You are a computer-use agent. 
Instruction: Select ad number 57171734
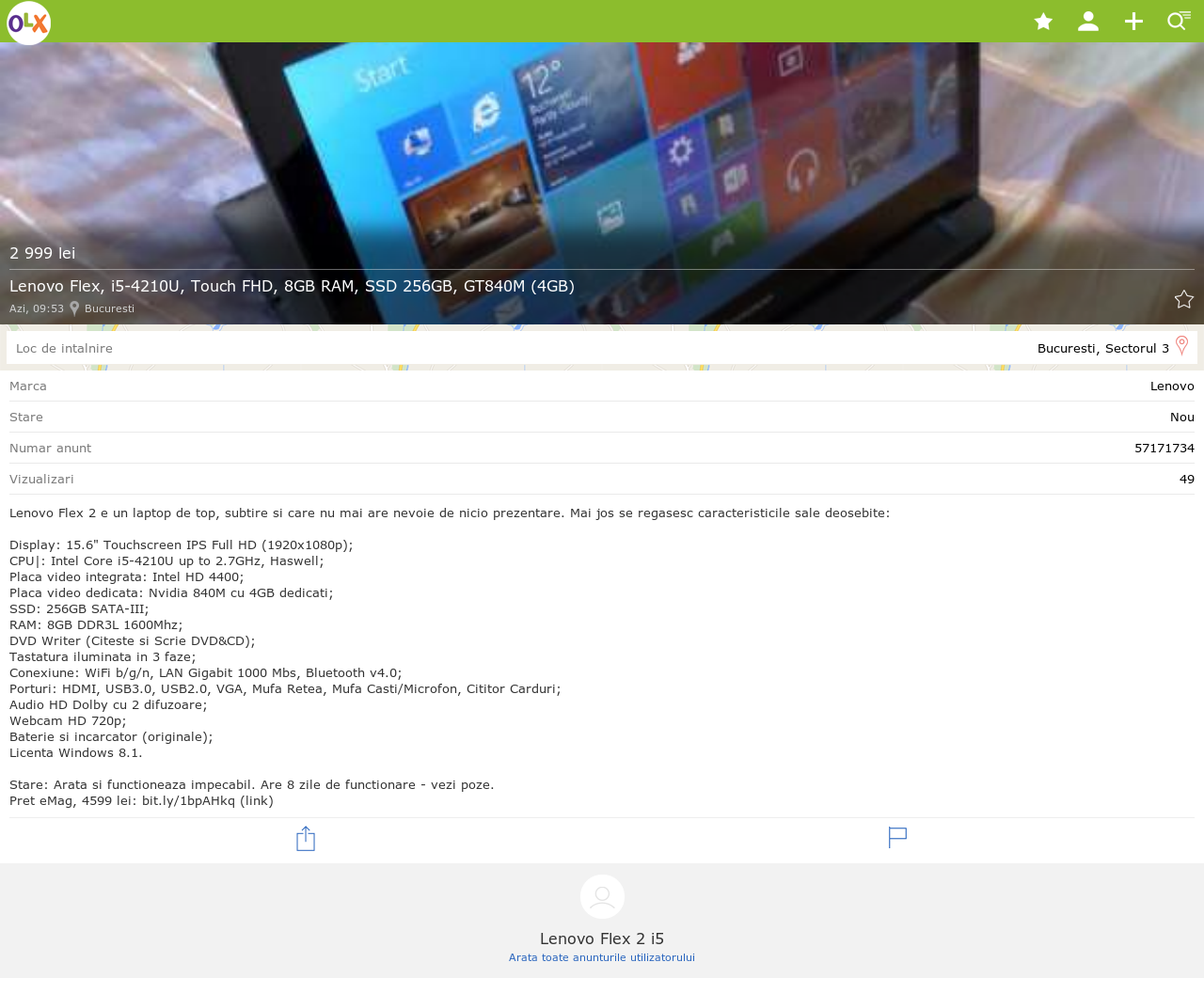click(x=1164, y=448)
